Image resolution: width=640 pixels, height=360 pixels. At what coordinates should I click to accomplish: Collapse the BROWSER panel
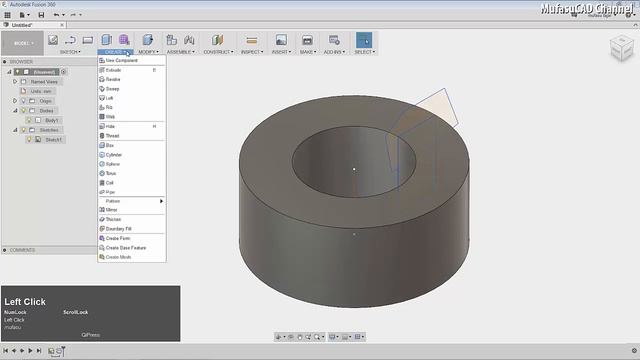4,62
